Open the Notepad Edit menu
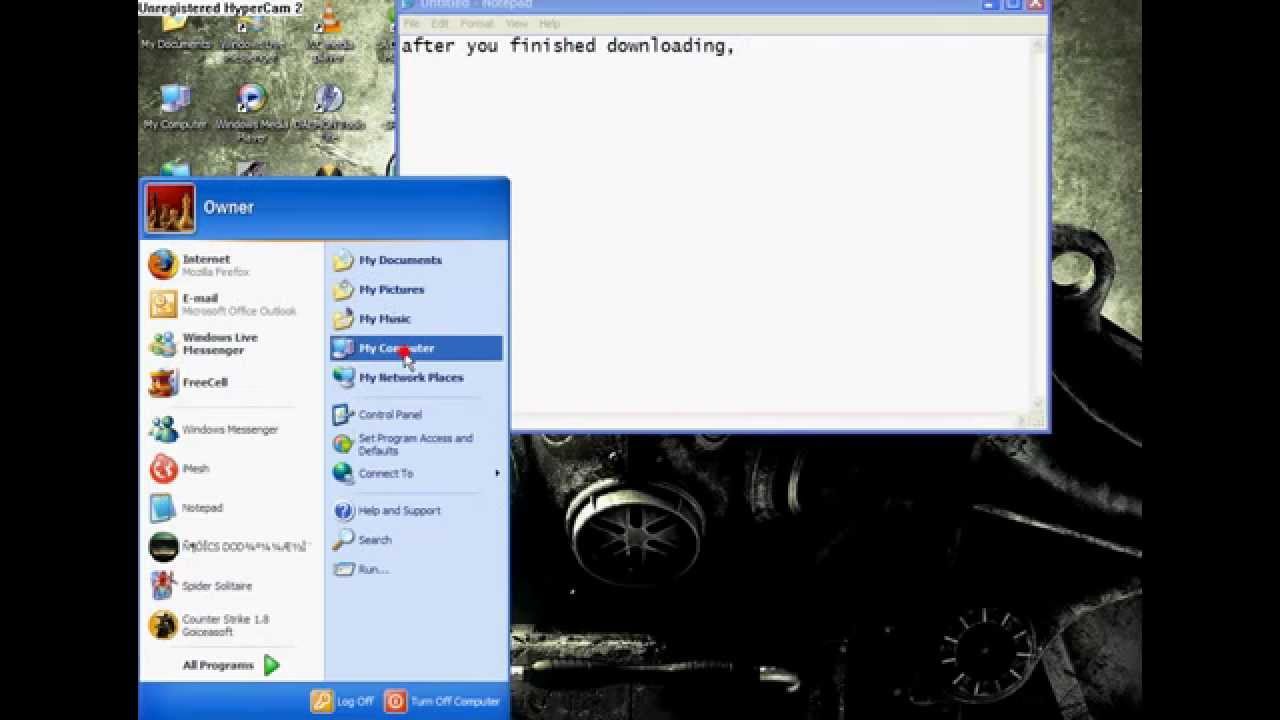This screenshot has height=720, width=1280. pos(440,24)
